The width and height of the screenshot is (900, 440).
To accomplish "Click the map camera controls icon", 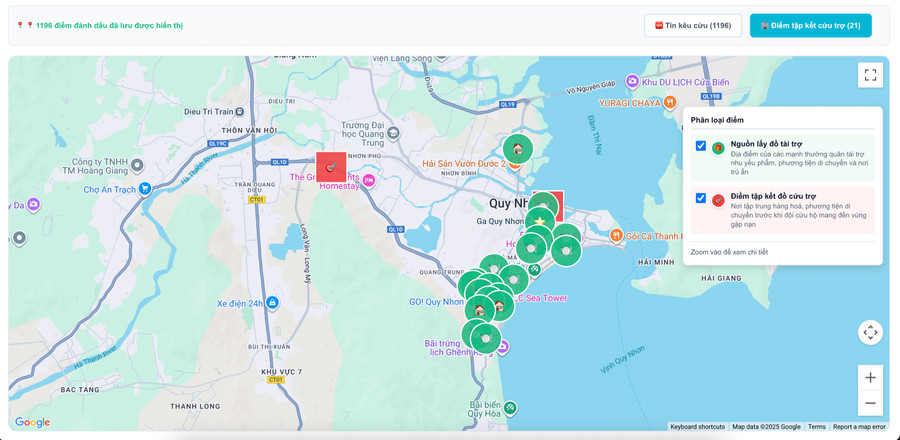I will coord(870,332).
